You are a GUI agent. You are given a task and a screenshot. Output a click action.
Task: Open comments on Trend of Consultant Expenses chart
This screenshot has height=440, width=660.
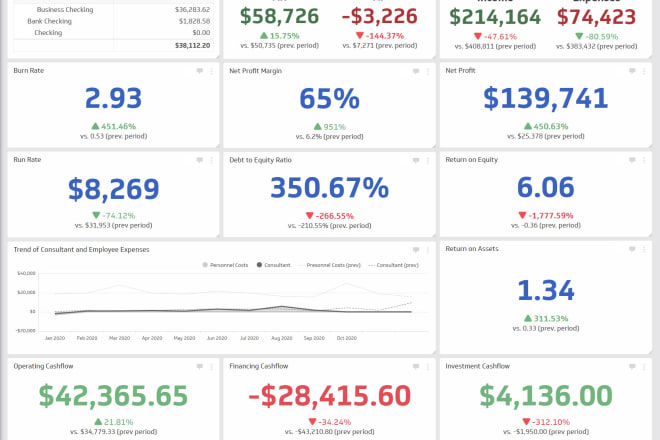pyautogui.click(x=416, y=250)
